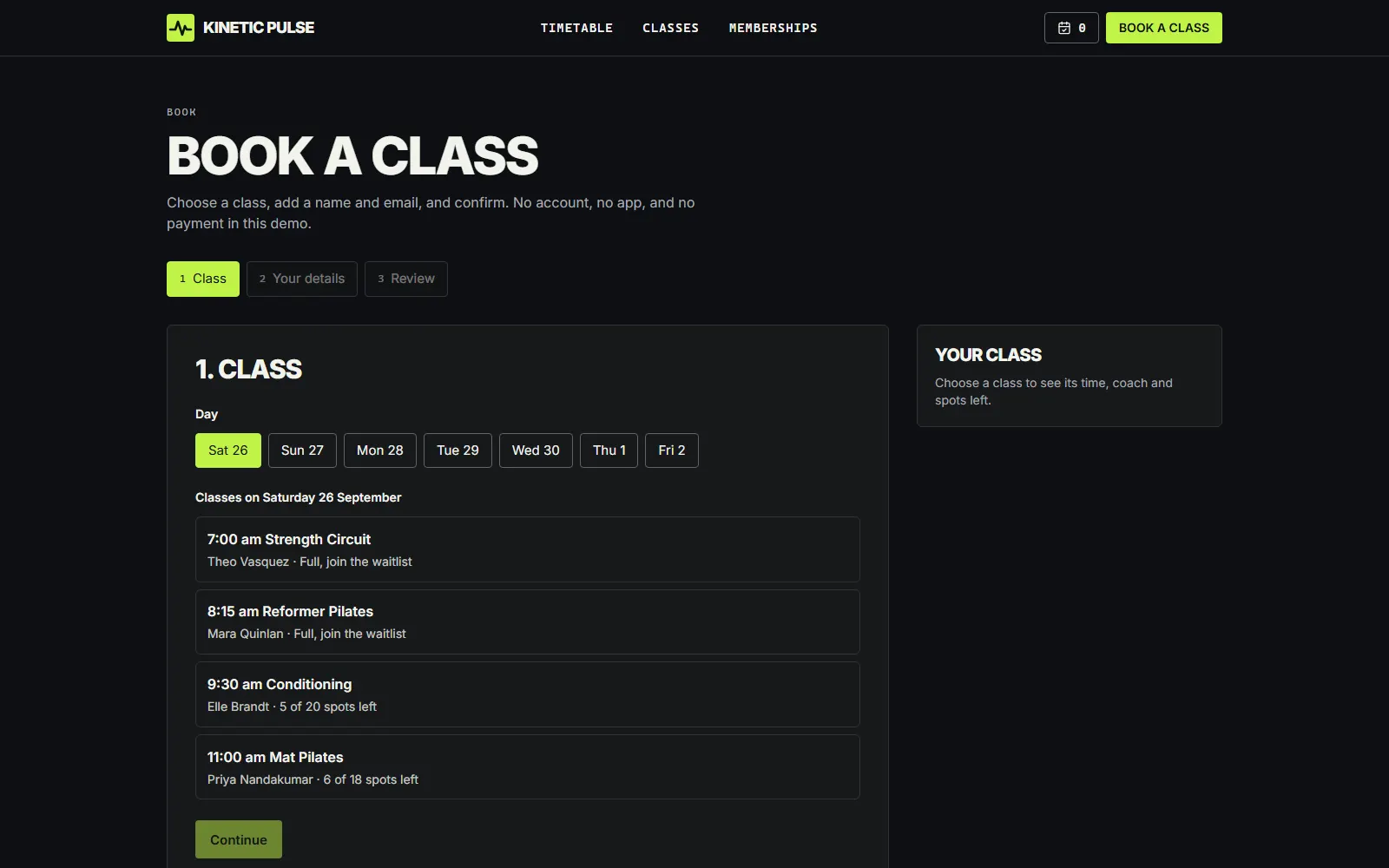Choose Sun 27 as the day

click(302, 450)
